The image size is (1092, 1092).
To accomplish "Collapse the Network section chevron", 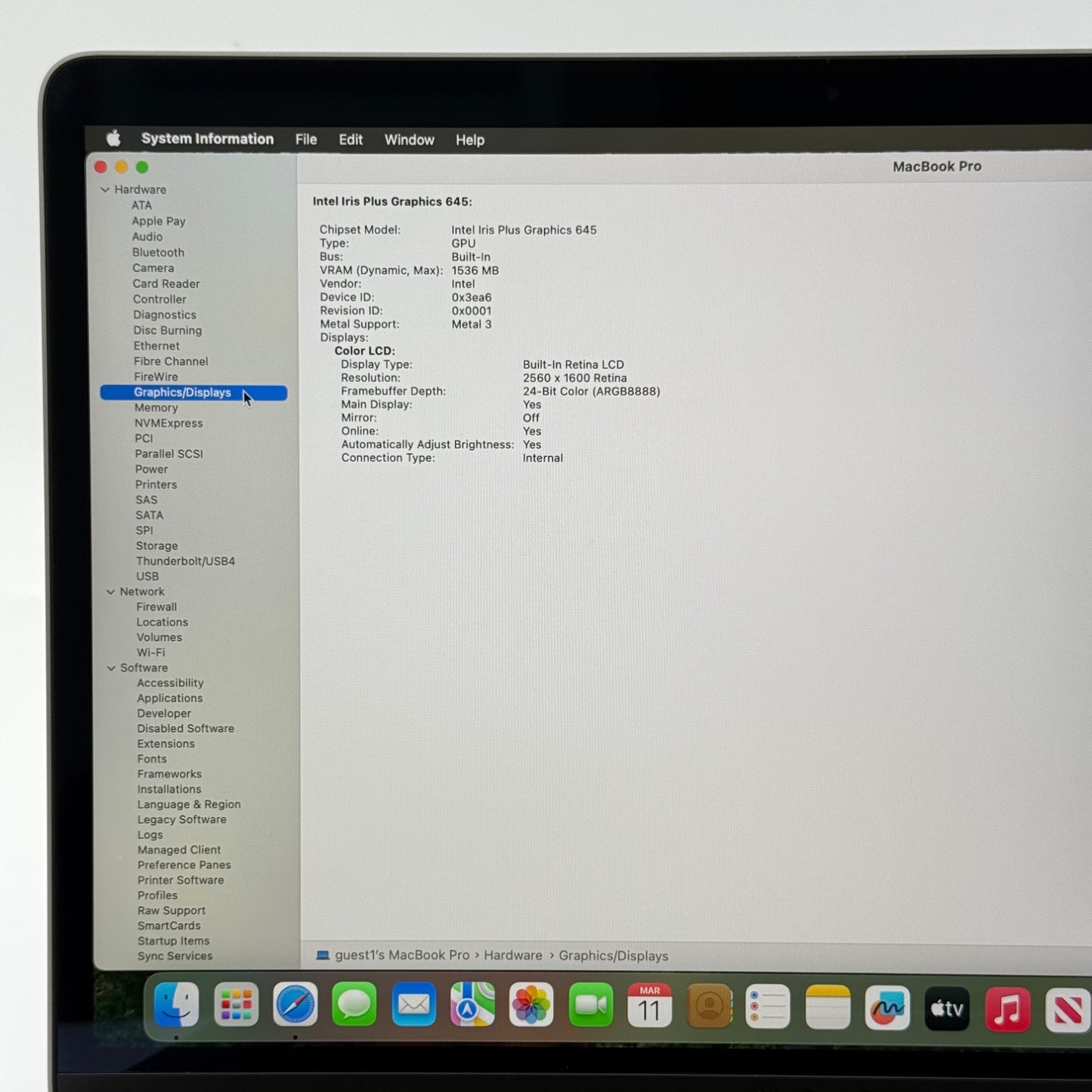I will (111, 592).
